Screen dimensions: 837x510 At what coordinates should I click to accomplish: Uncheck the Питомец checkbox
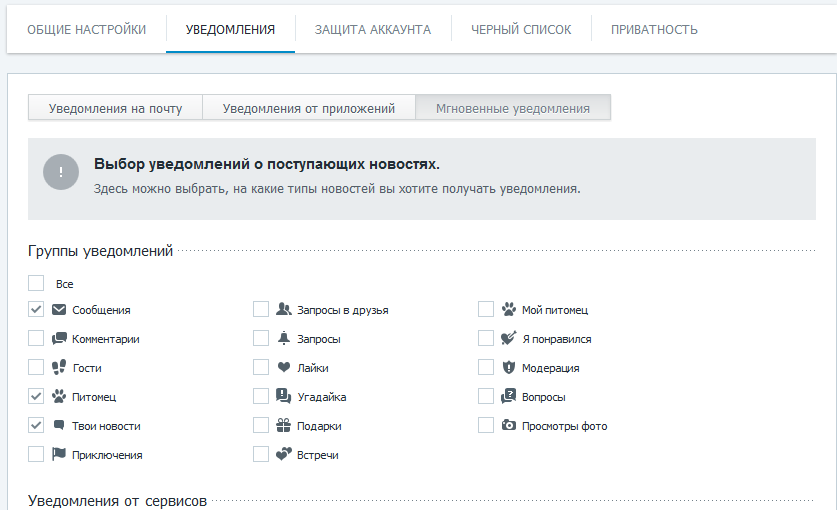[36, 396]
